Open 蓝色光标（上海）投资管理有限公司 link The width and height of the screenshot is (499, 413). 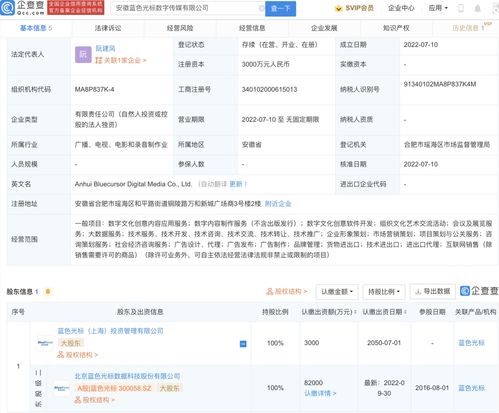tap(111, 331)
